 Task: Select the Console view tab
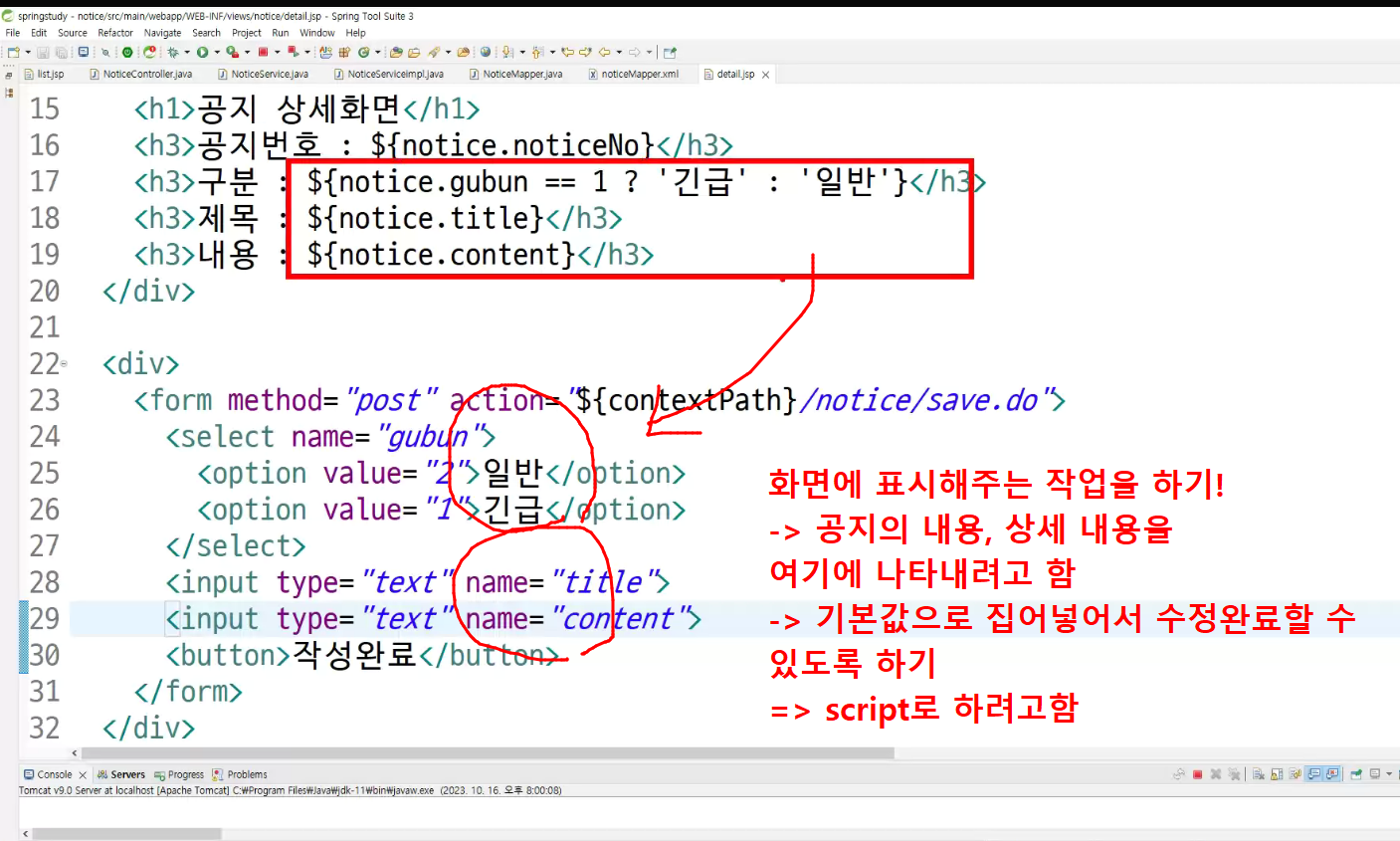point(48,774)
